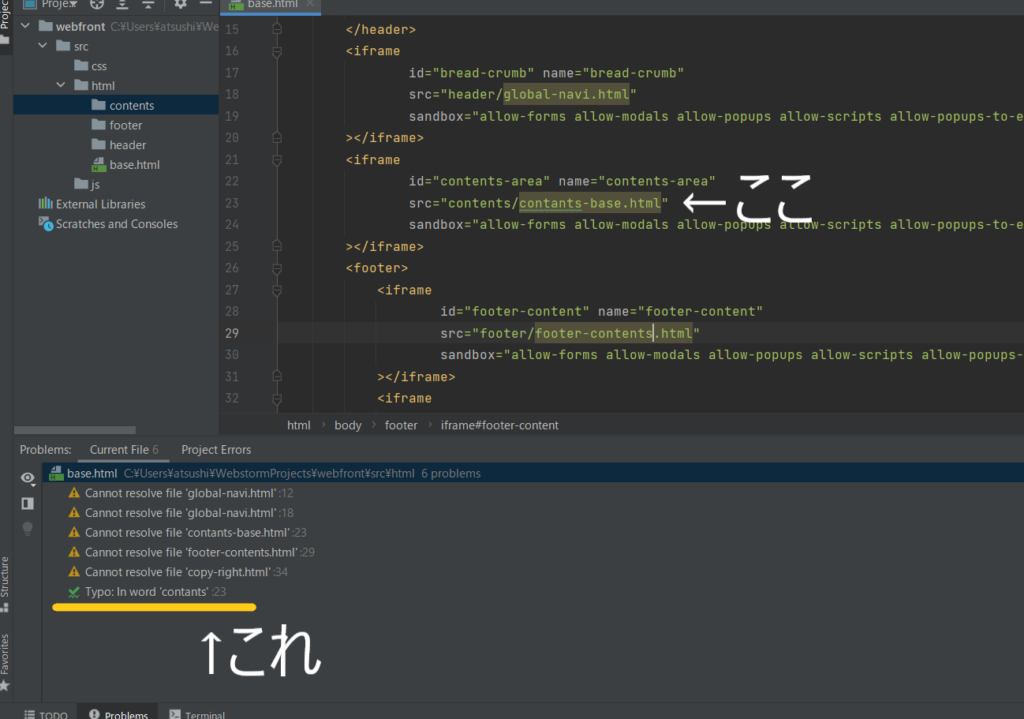Open the Terminal tool window
The width and height of the screenshot is (1024, 719).
[197, 714]
